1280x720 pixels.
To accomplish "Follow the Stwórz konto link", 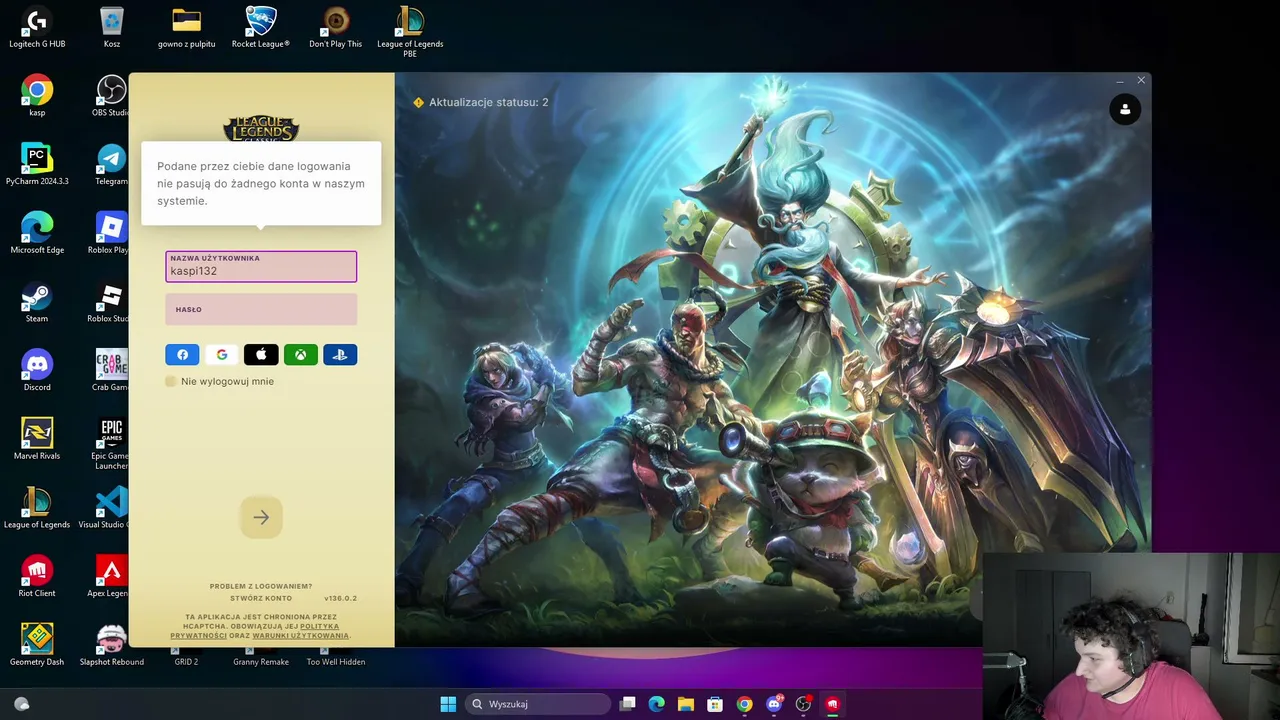I will [x=261, y=598].
